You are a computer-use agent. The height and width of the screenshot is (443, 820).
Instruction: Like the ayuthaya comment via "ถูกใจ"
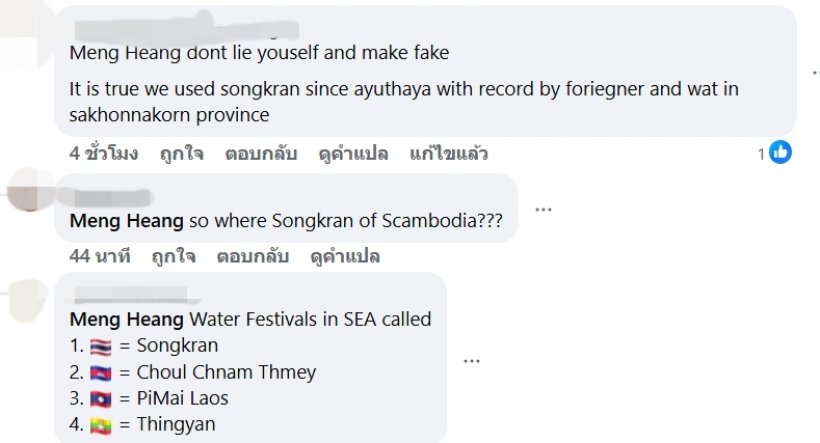[x=181, y=154]
